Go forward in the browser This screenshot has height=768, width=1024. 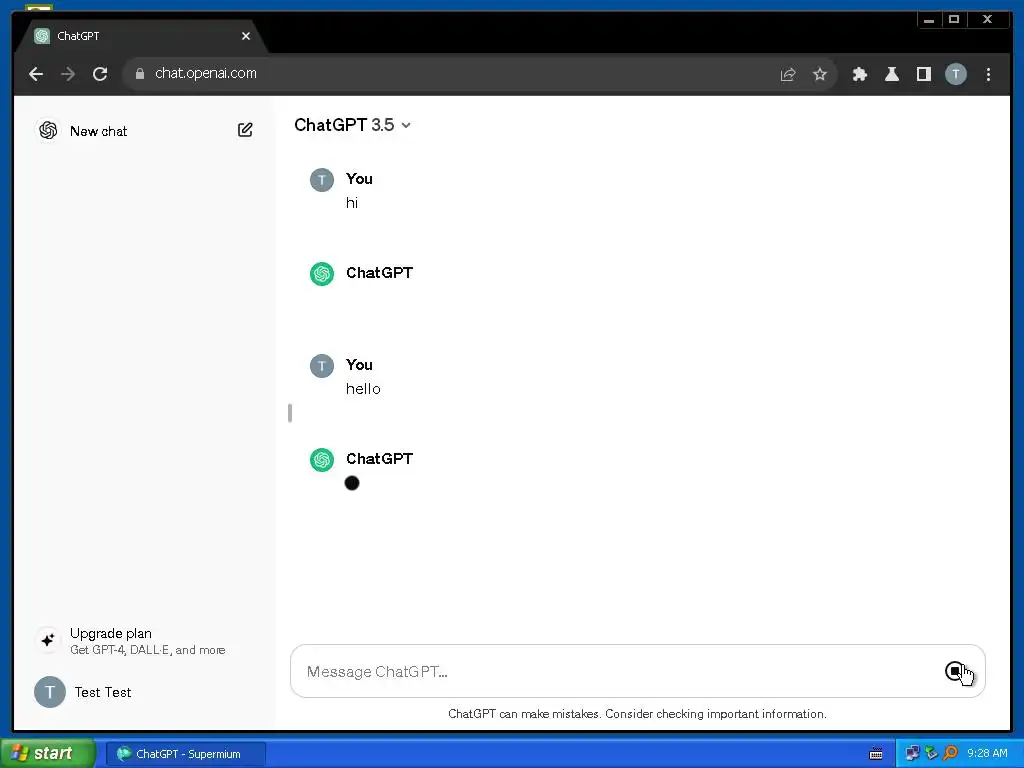click(x=68, y=74)
